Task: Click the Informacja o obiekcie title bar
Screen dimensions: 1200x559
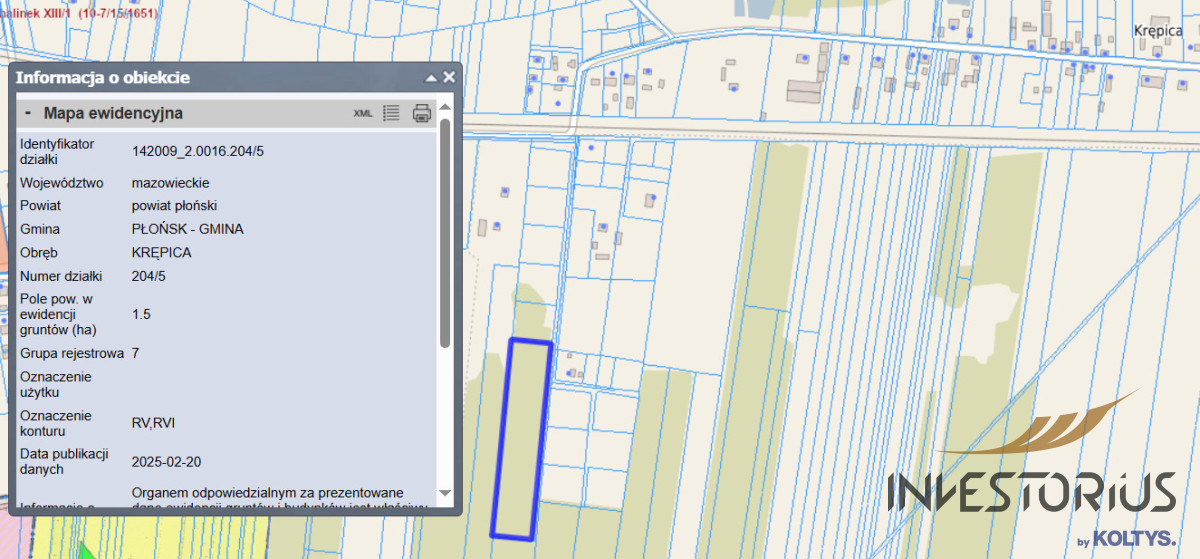Action: [200, 78]
